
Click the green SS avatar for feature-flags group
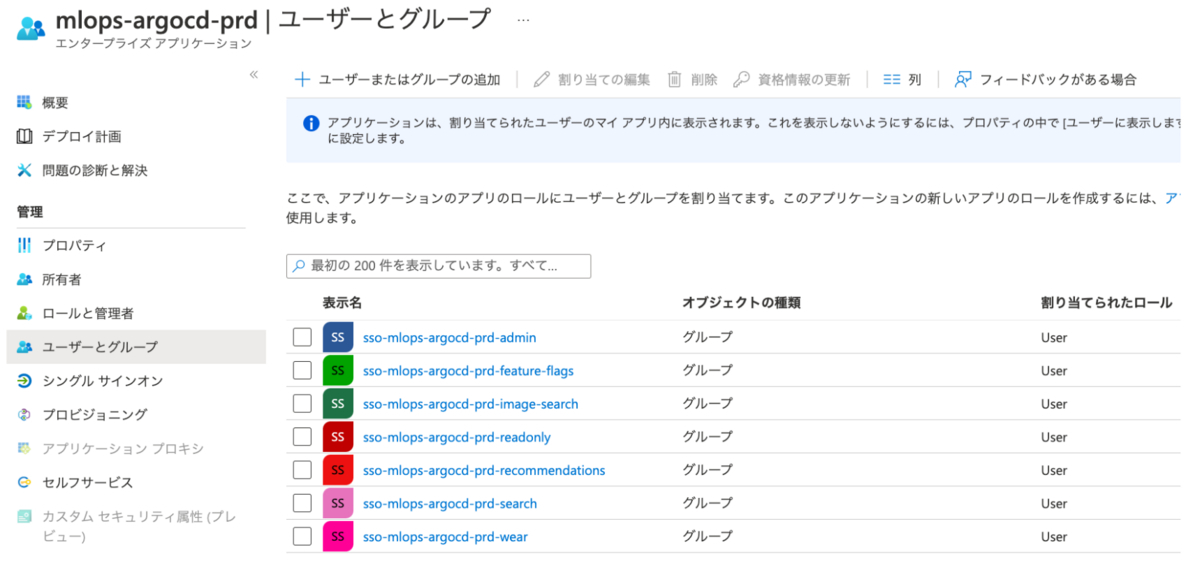tap(338, 371)
